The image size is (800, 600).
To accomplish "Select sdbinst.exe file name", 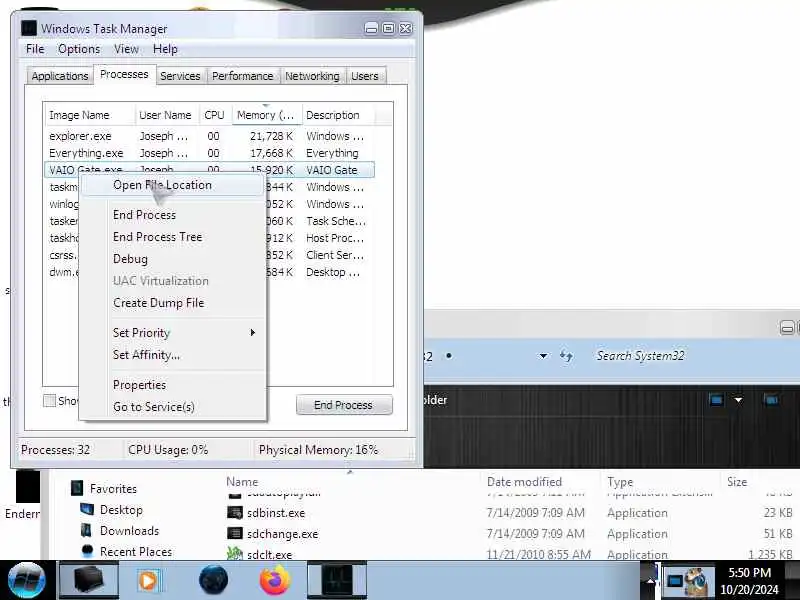I will (x=276, y=513).
